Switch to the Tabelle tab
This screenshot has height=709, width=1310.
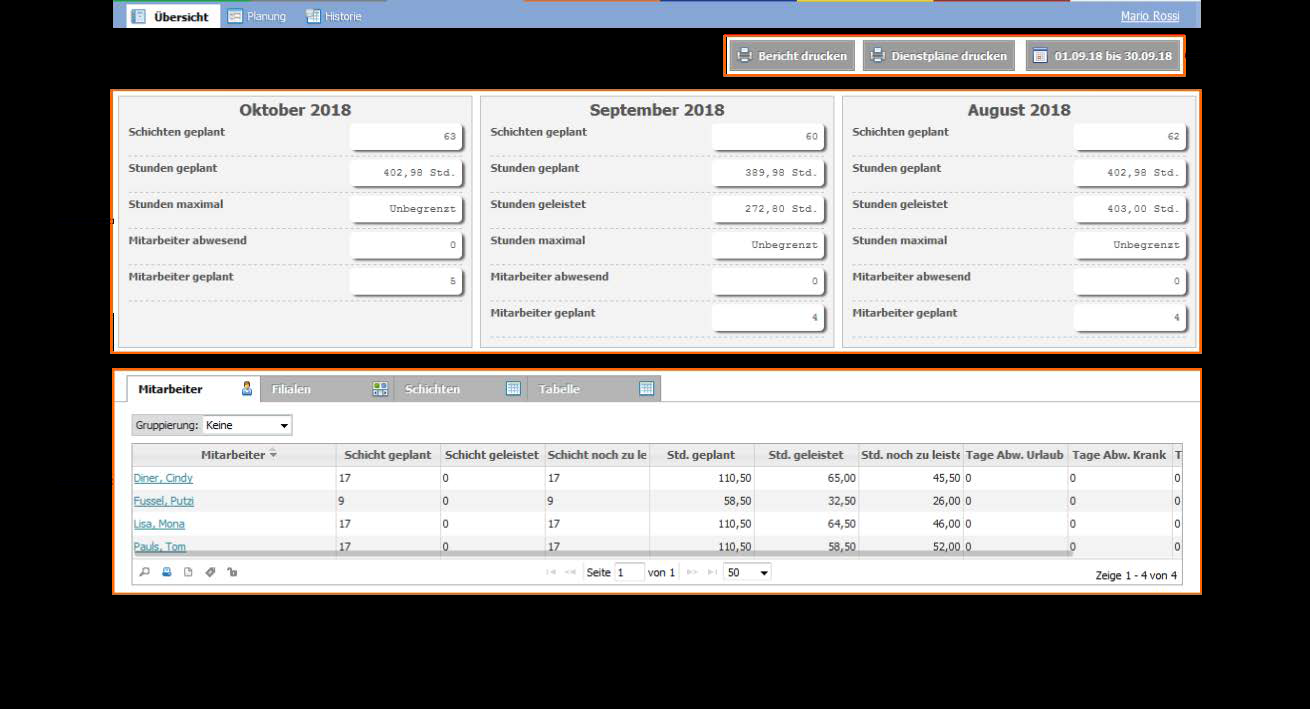click(594, 389)
